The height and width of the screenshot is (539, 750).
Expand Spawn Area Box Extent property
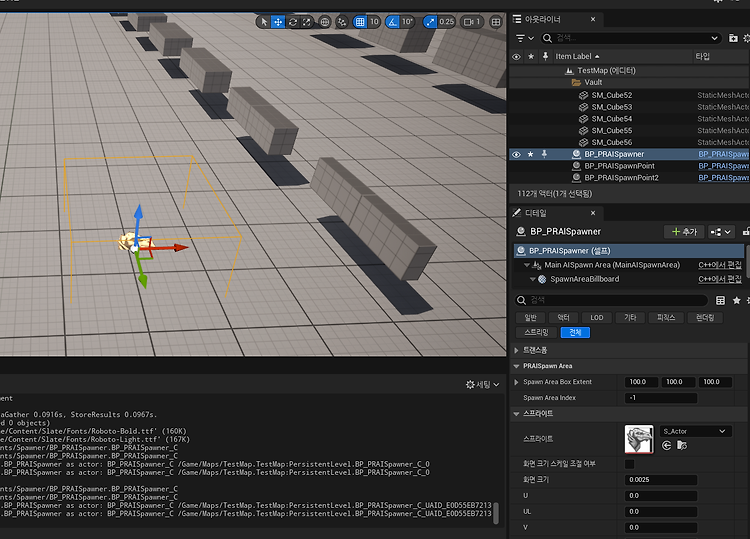point(516,382)
